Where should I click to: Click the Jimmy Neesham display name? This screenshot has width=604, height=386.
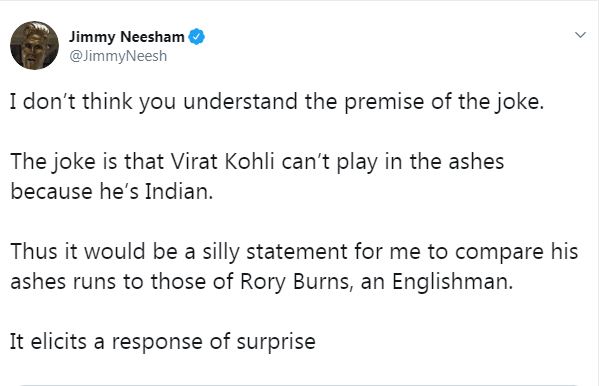(127, 37)
